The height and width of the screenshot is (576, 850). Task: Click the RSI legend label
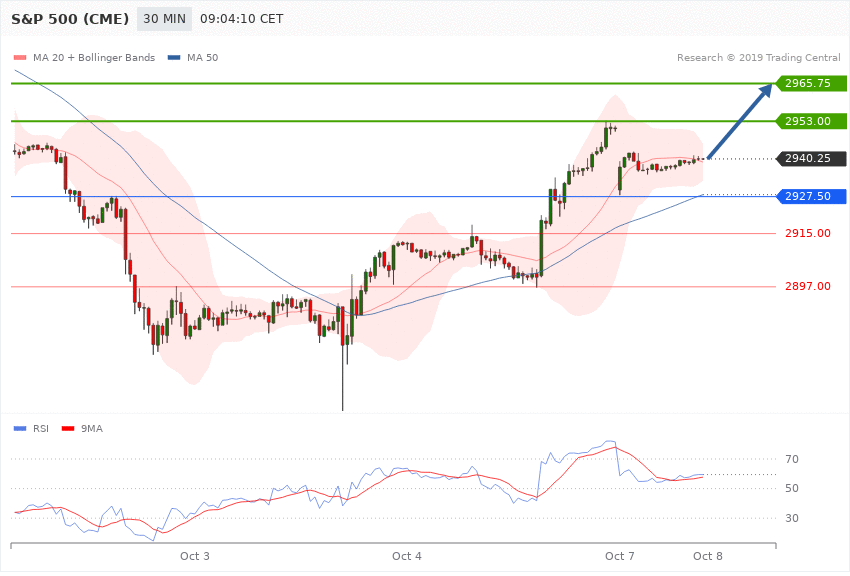coord(41,429)
